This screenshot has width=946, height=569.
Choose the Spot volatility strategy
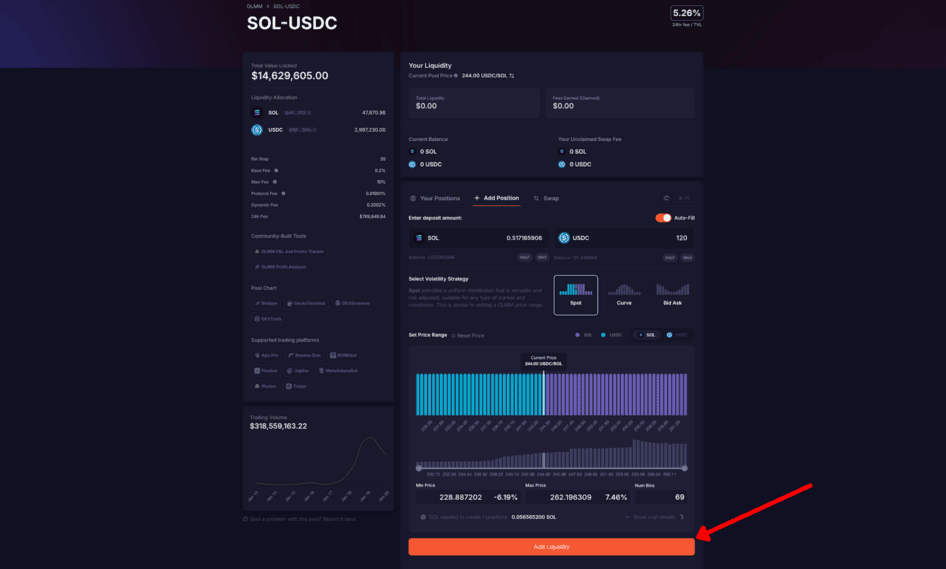(576, 295)
